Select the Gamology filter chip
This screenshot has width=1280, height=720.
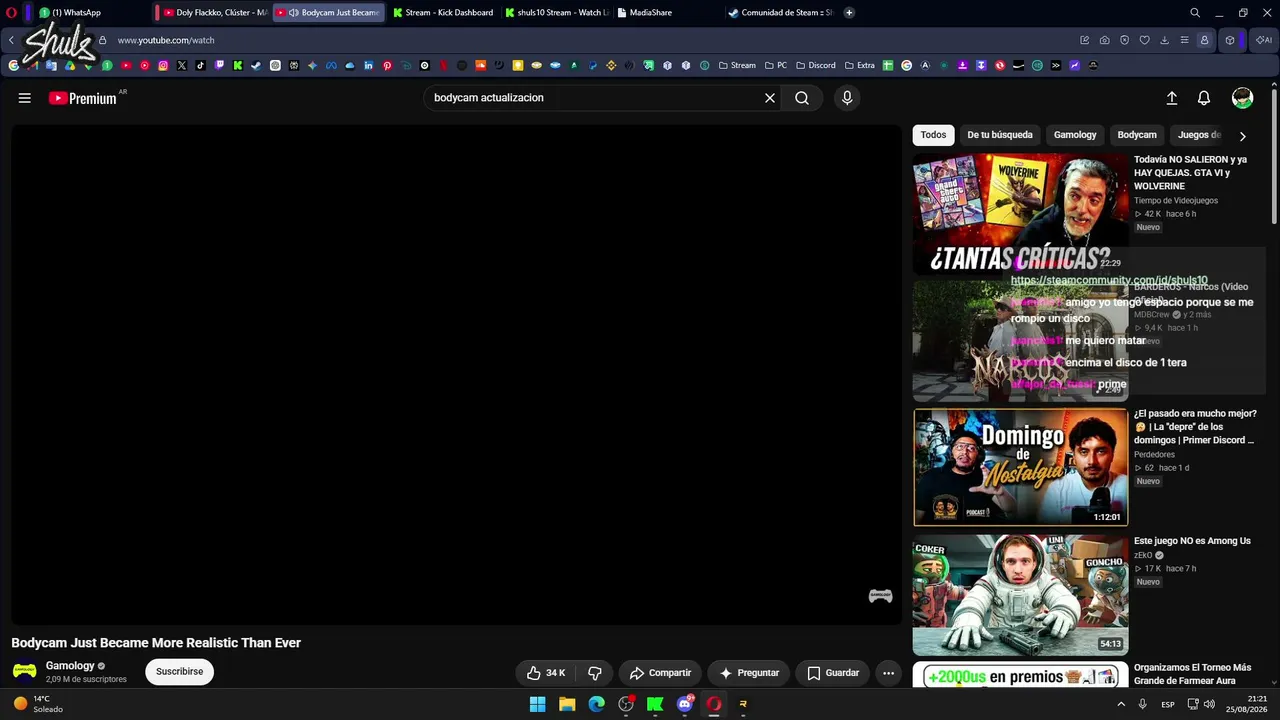click(x=1075, y=135)
